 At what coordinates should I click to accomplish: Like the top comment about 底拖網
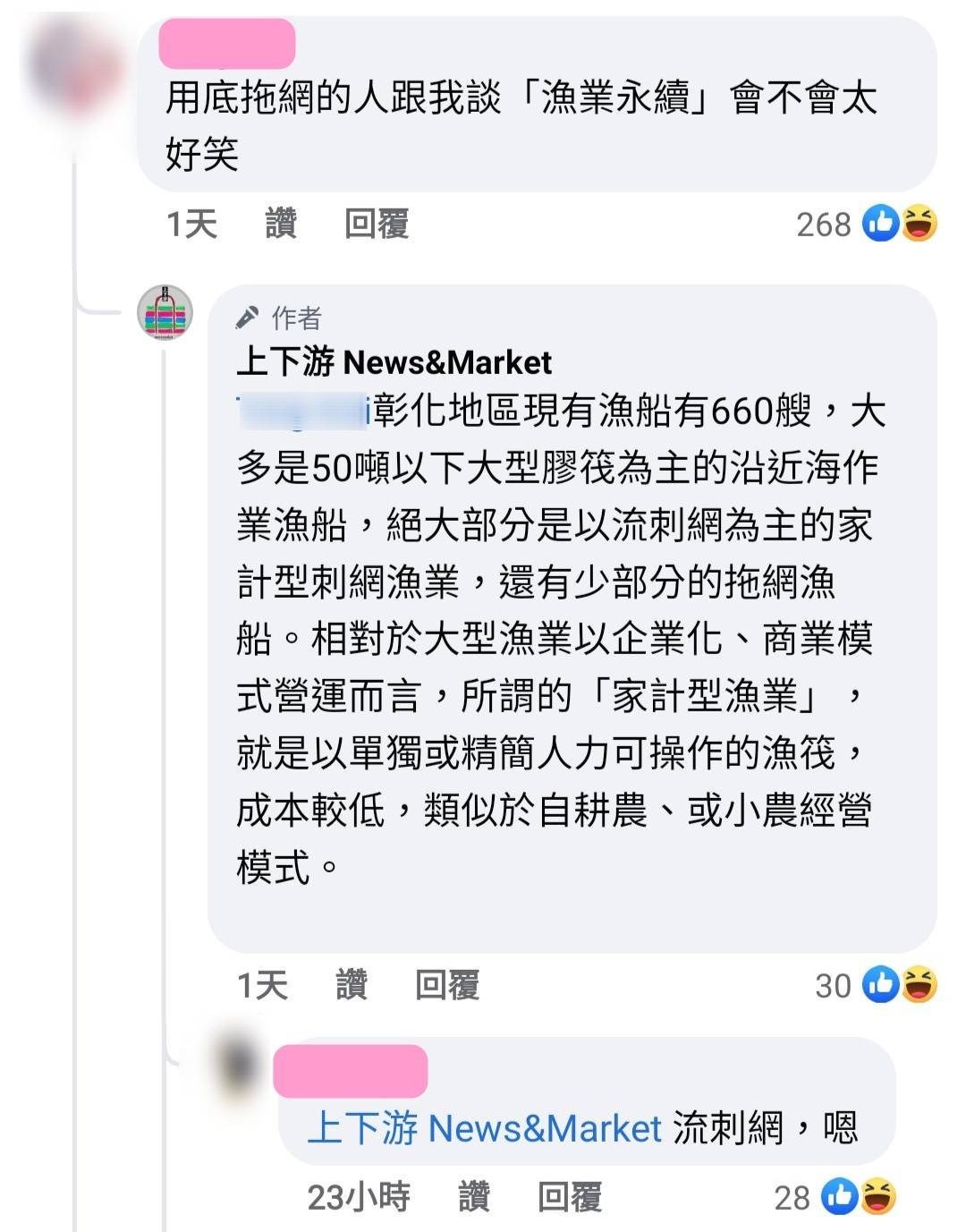(x=281, y=224)
